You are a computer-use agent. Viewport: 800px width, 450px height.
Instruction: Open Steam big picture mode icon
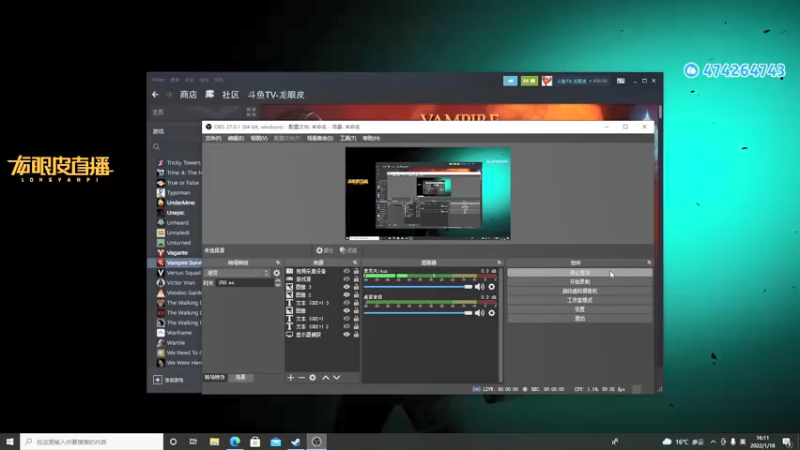(620, 81)
